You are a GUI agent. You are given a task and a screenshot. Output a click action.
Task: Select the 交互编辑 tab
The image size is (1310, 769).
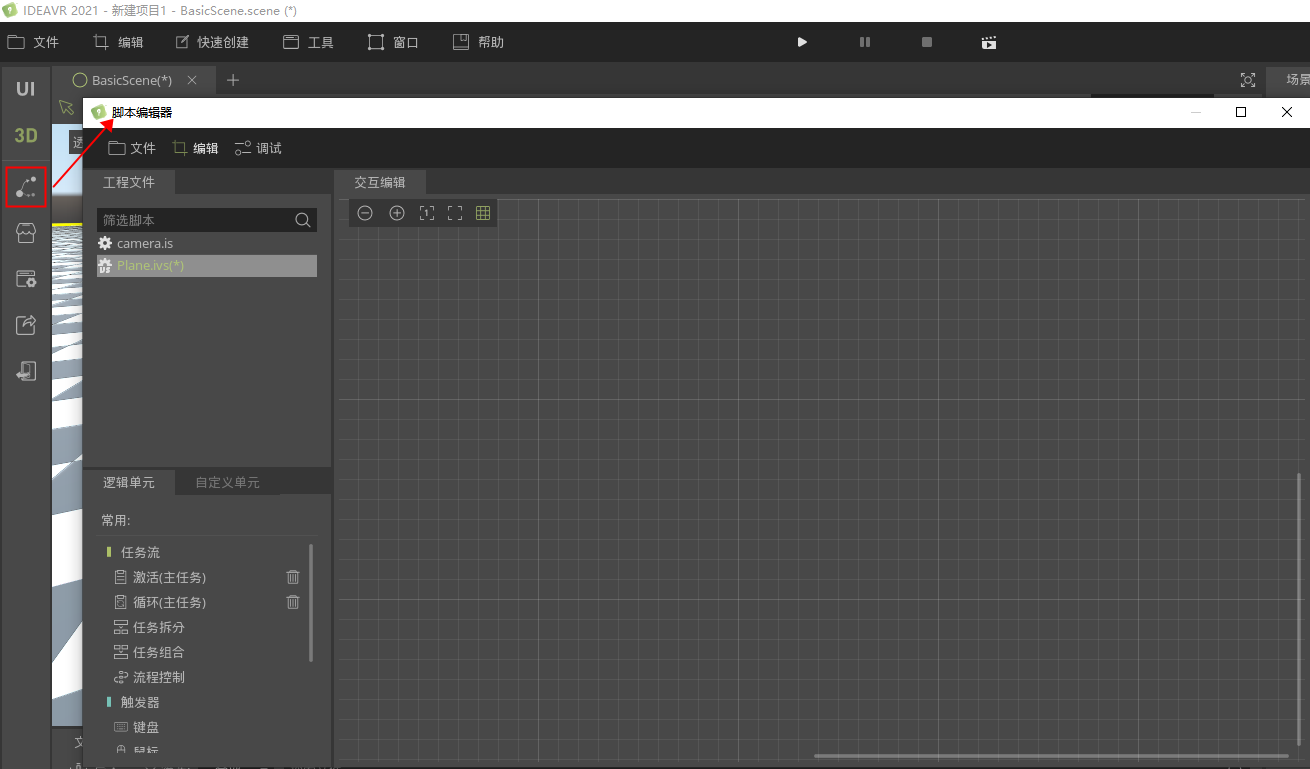coord(380,182)
